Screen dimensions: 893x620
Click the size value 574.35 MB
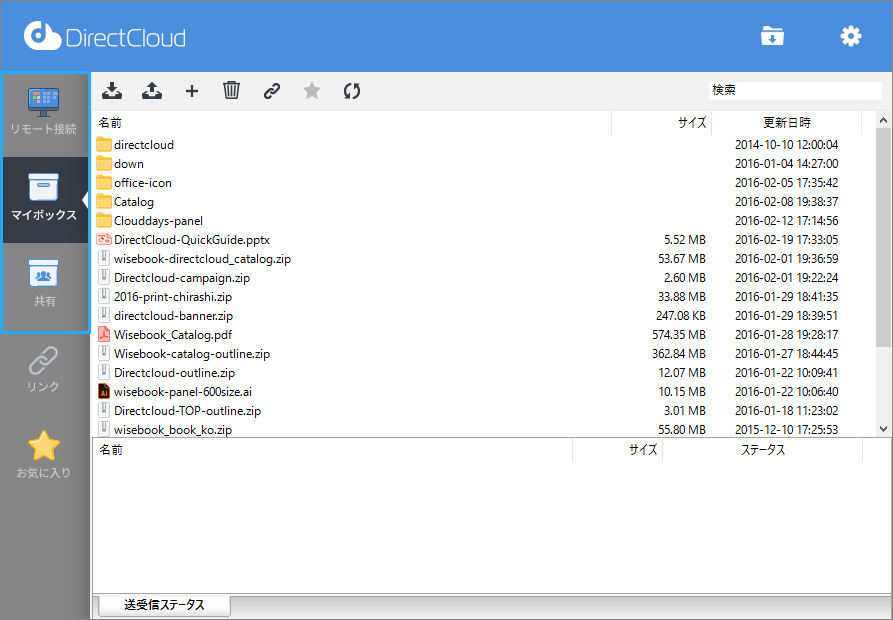pos(679,335)
